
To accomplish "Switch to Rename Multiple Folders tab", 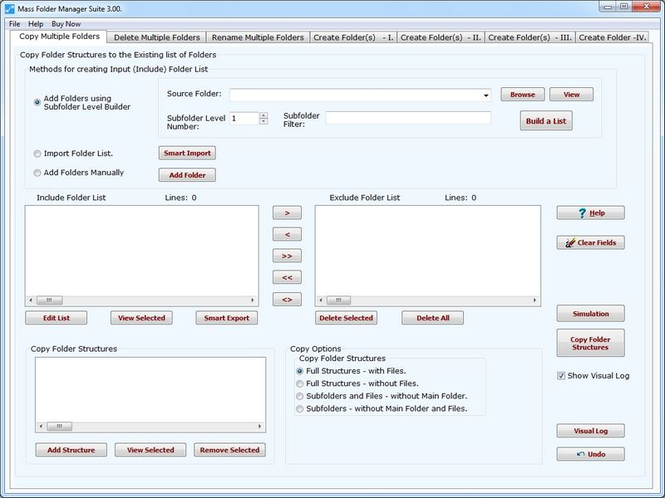I will (258, 37).
